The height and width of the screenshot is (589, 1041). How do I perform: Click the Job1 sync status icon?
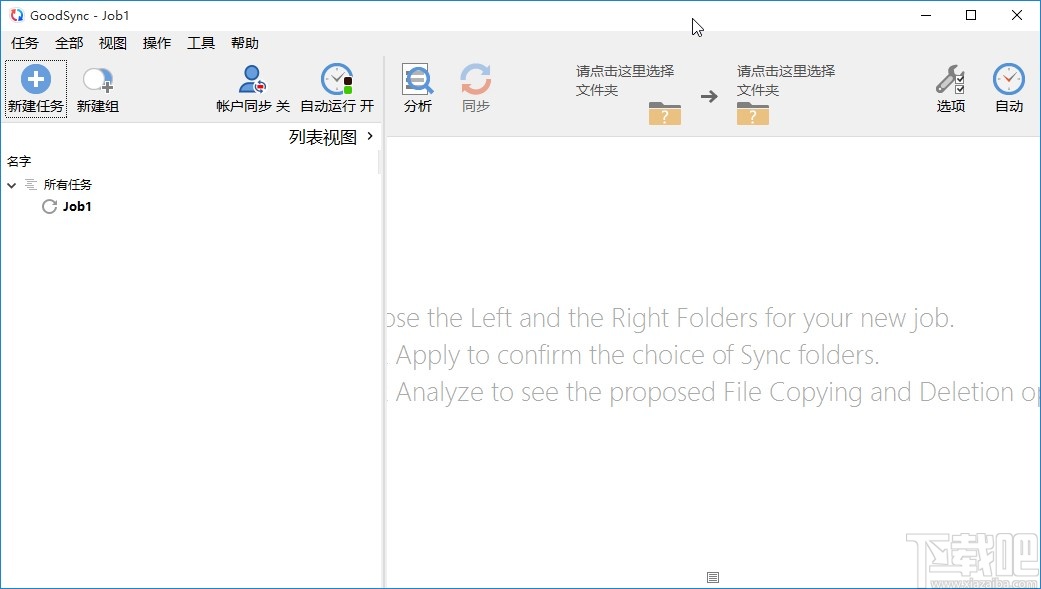(x=49, y=207)
